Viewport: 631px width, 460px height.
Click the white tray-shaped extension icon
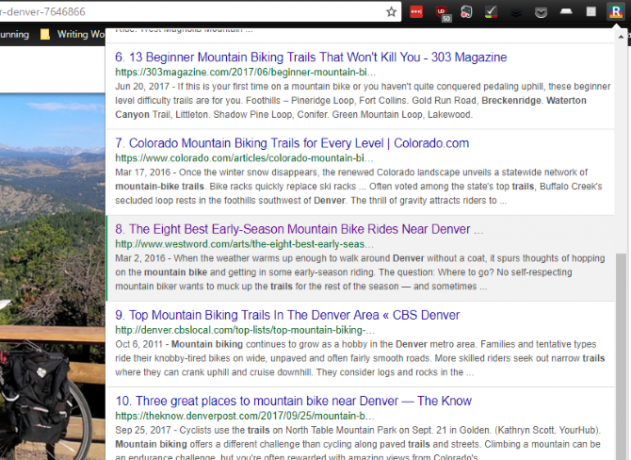pos(566,11)
